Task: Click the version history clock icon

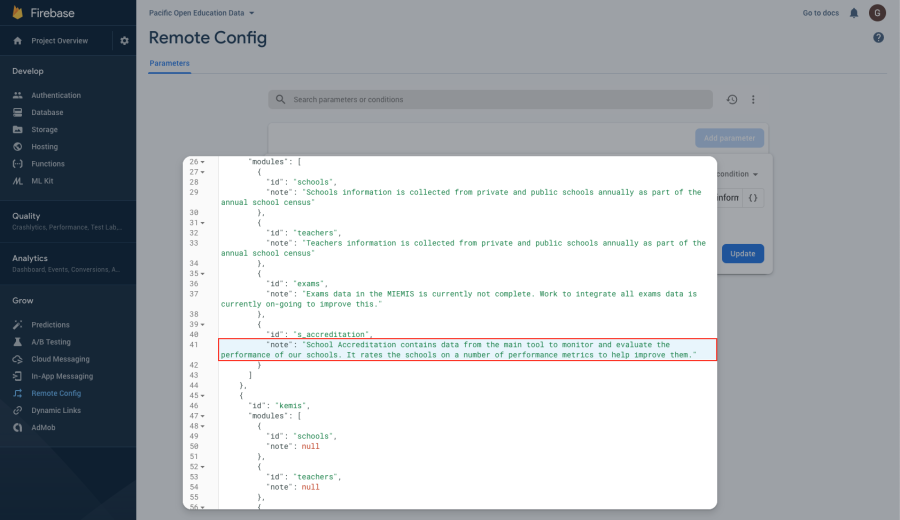Action: 732,100
